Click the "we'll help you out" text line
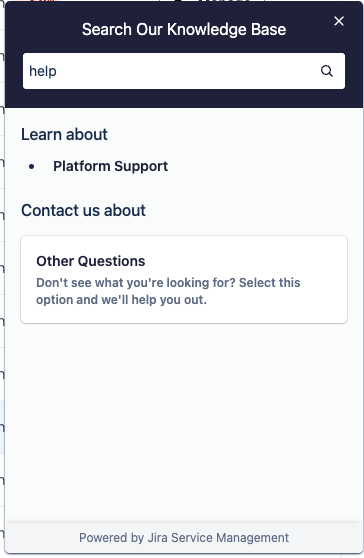The height and width of the screenshot is (558, 364). pos(121,300)
